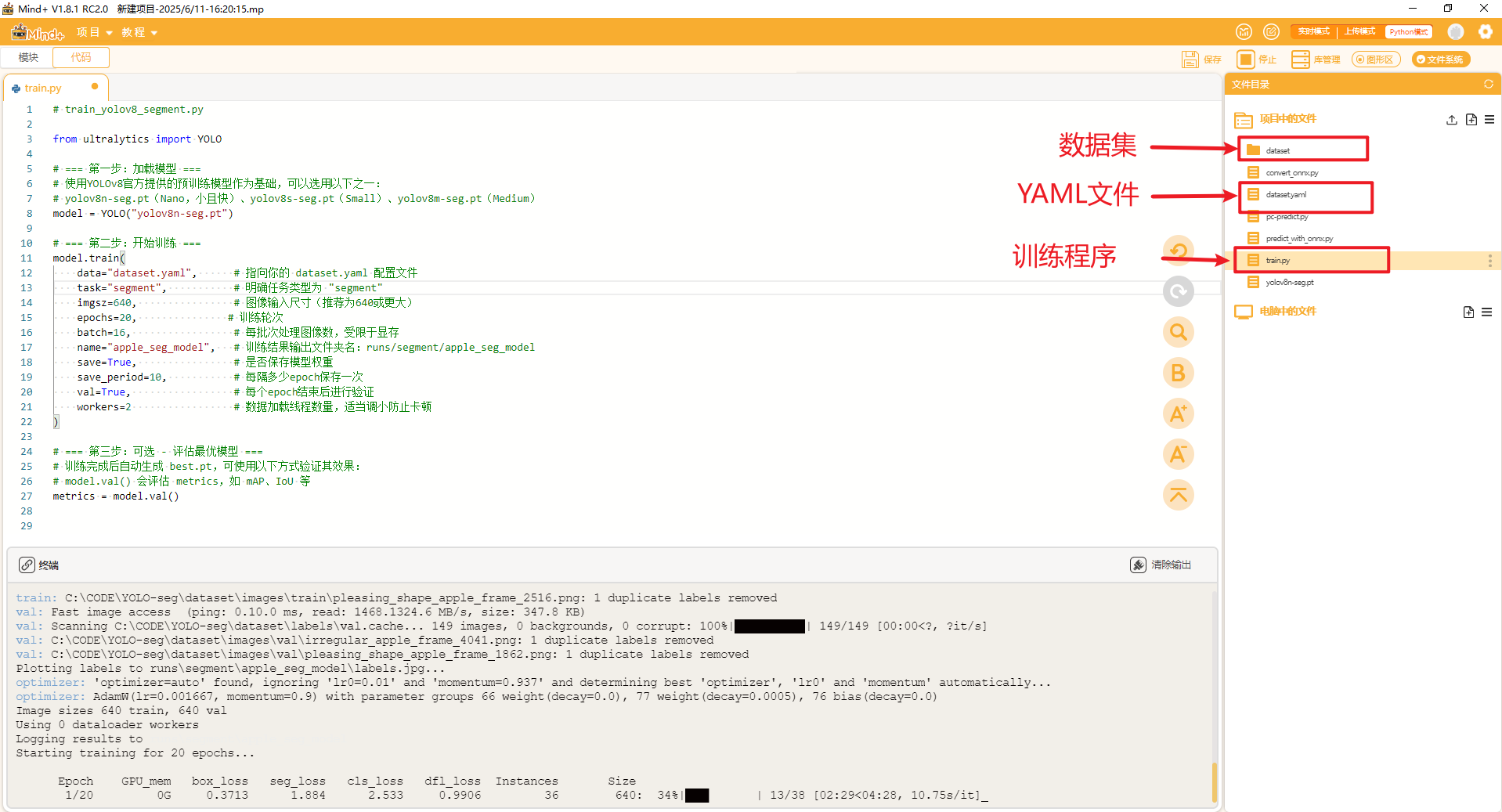Click the scroll-to-top button
Viewport: 1502px width, 812px height.
[1178, 495]
